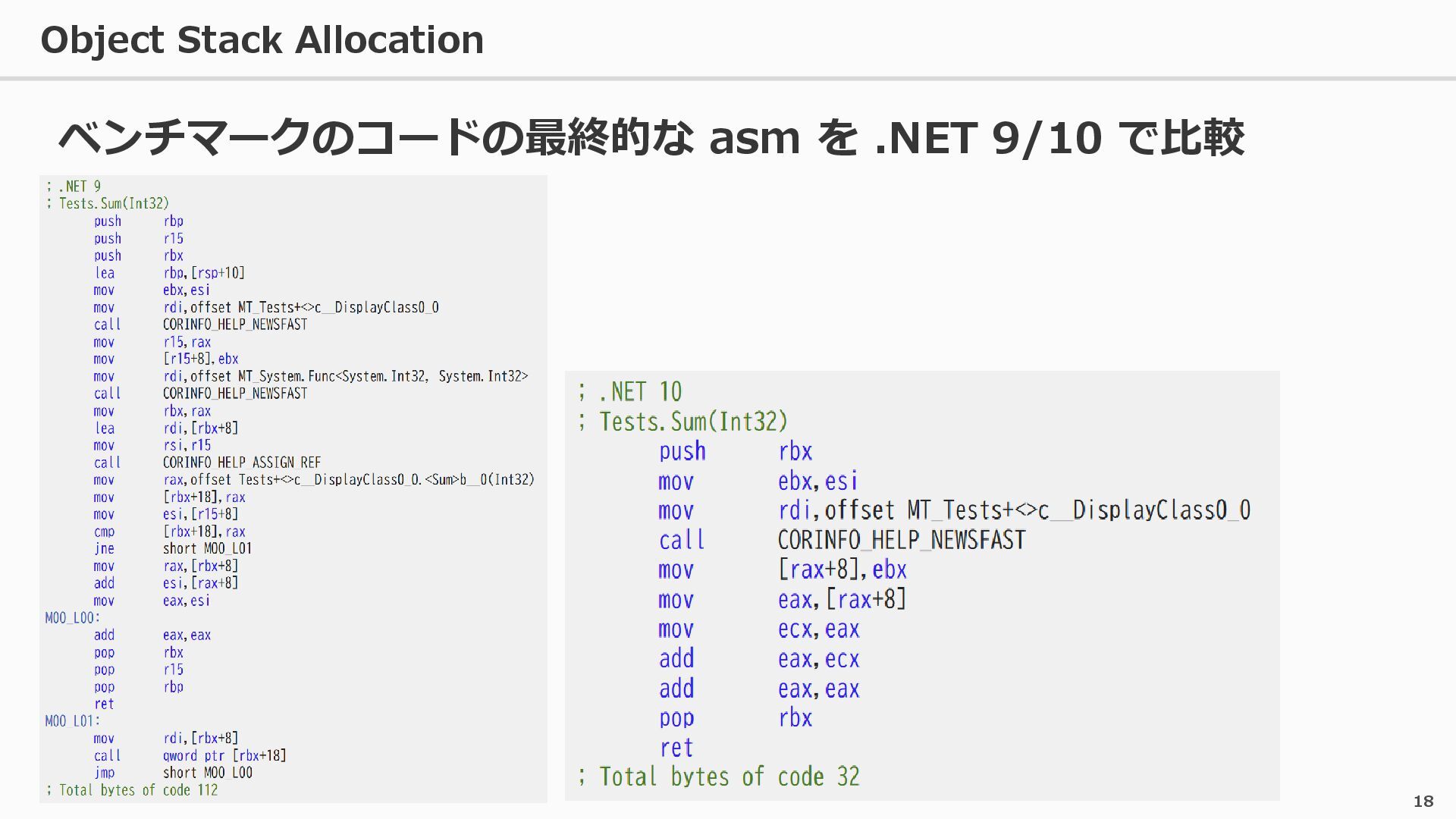
Task: Click the .NET 9 'Tests.Sum(Int32)' comment
Action: click(x=107, y=203)
